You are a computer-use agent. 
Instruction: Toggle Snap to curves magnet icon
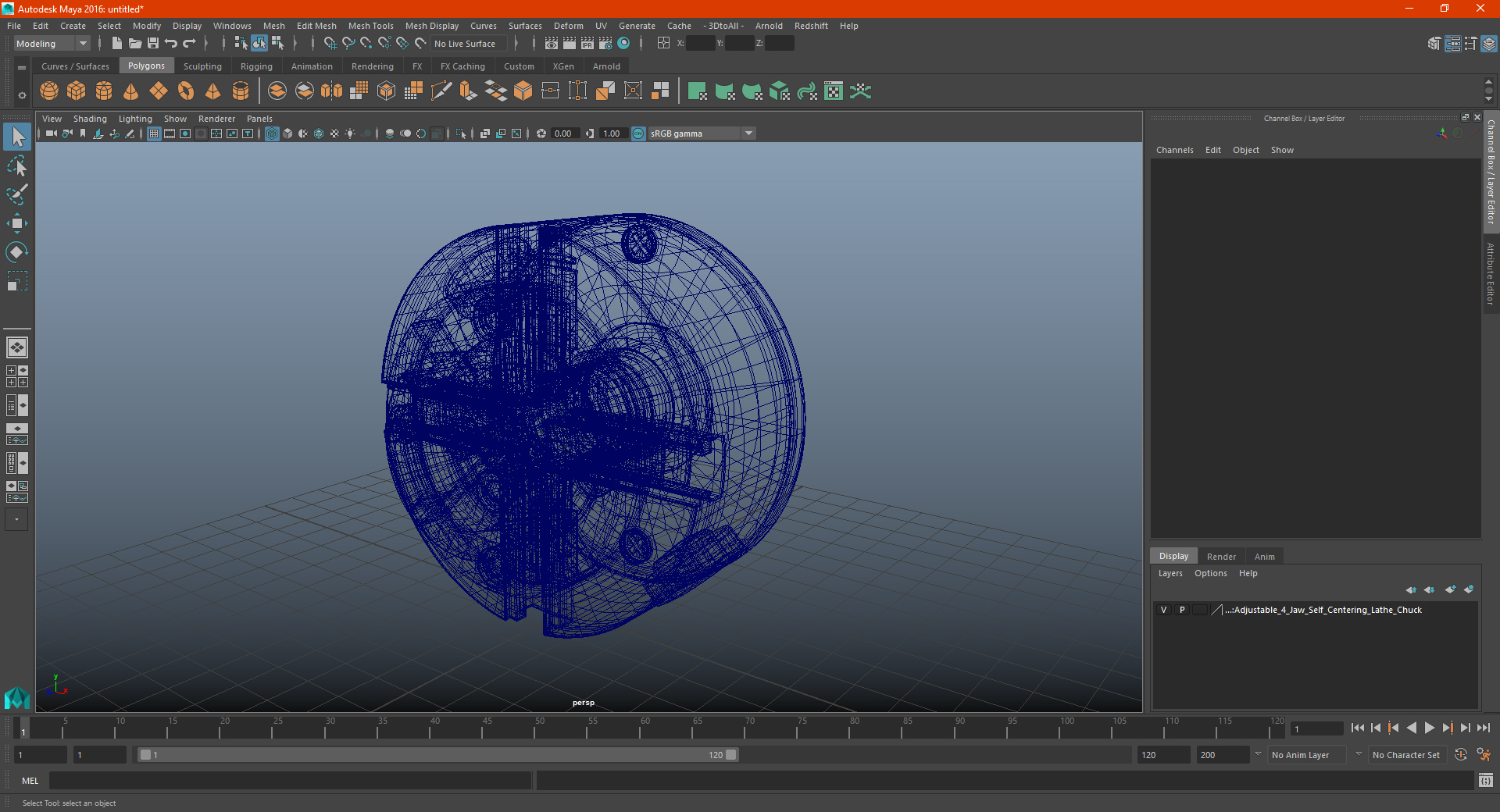click(x=348, y=44)
